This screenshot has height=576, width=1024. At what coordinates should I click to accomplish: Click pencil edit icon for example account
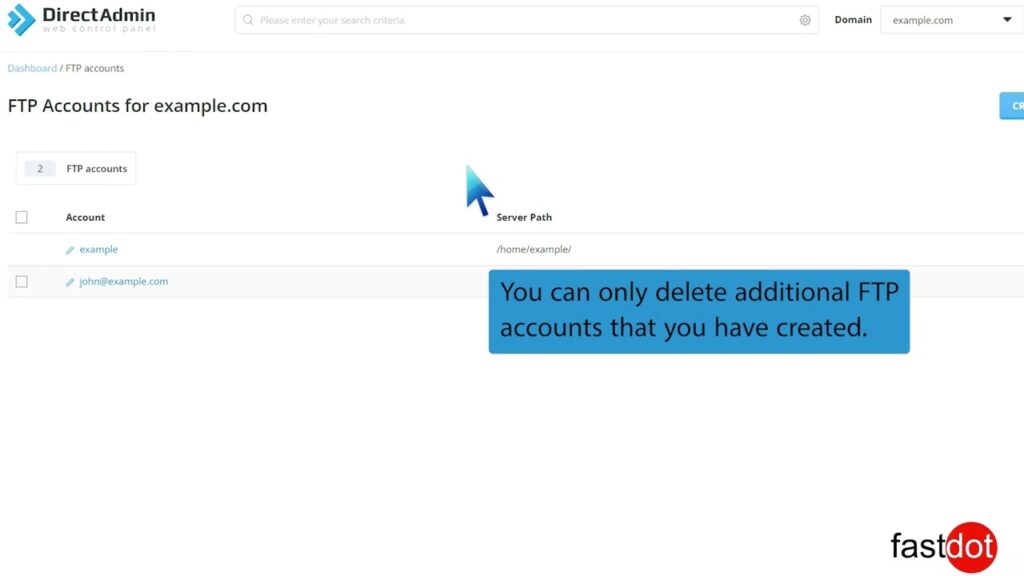(70, 250)
